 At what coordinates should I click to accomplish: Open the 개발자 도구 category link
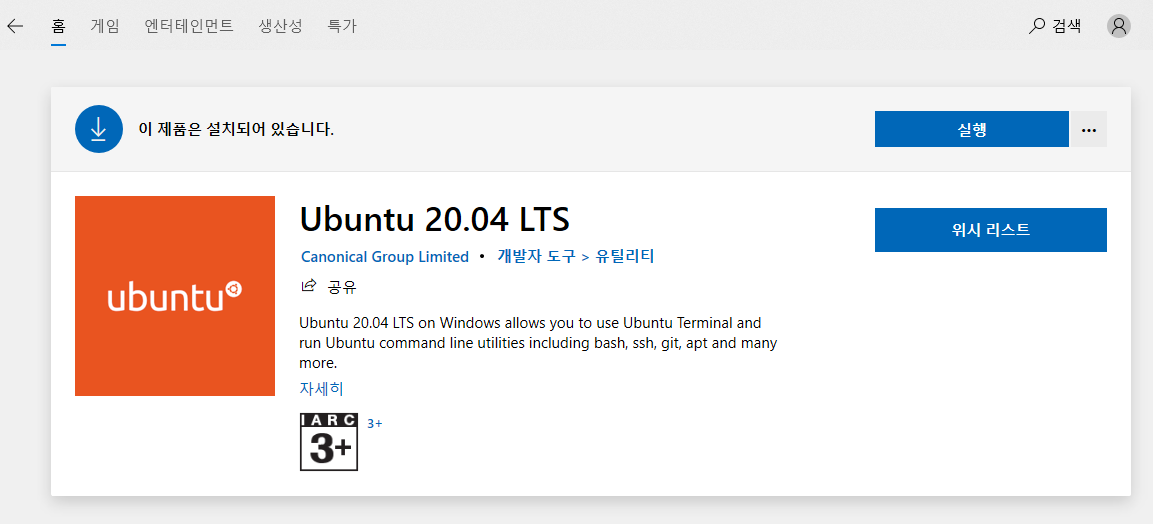[537, 256]
